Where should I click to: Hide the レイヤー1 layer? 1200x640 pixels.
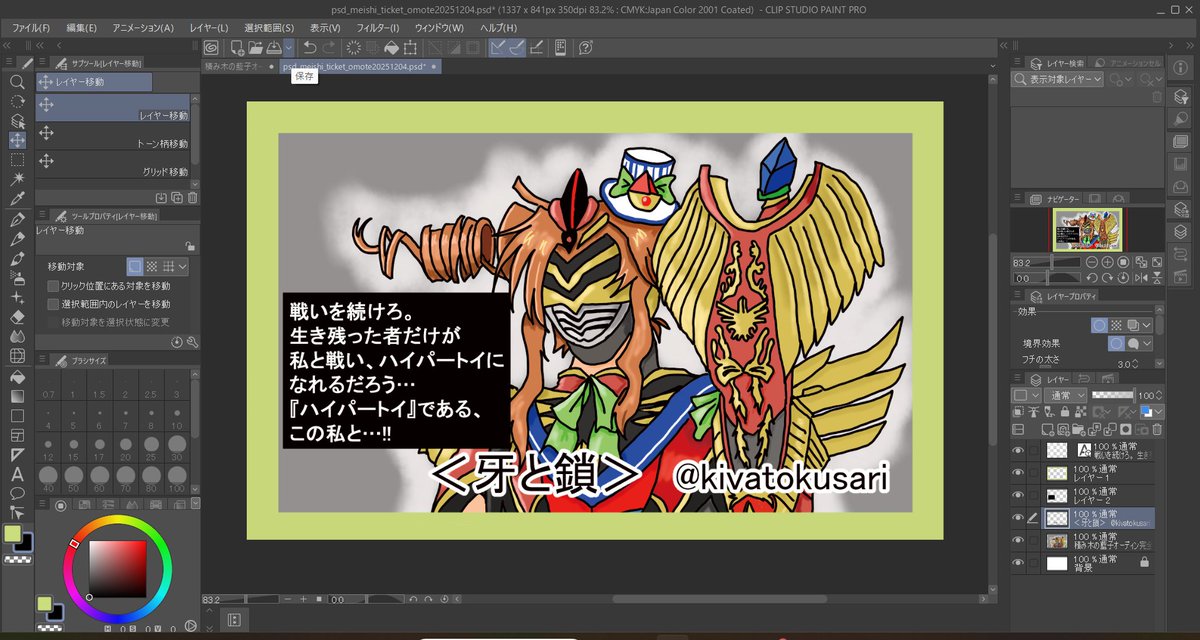(1018, 473)
